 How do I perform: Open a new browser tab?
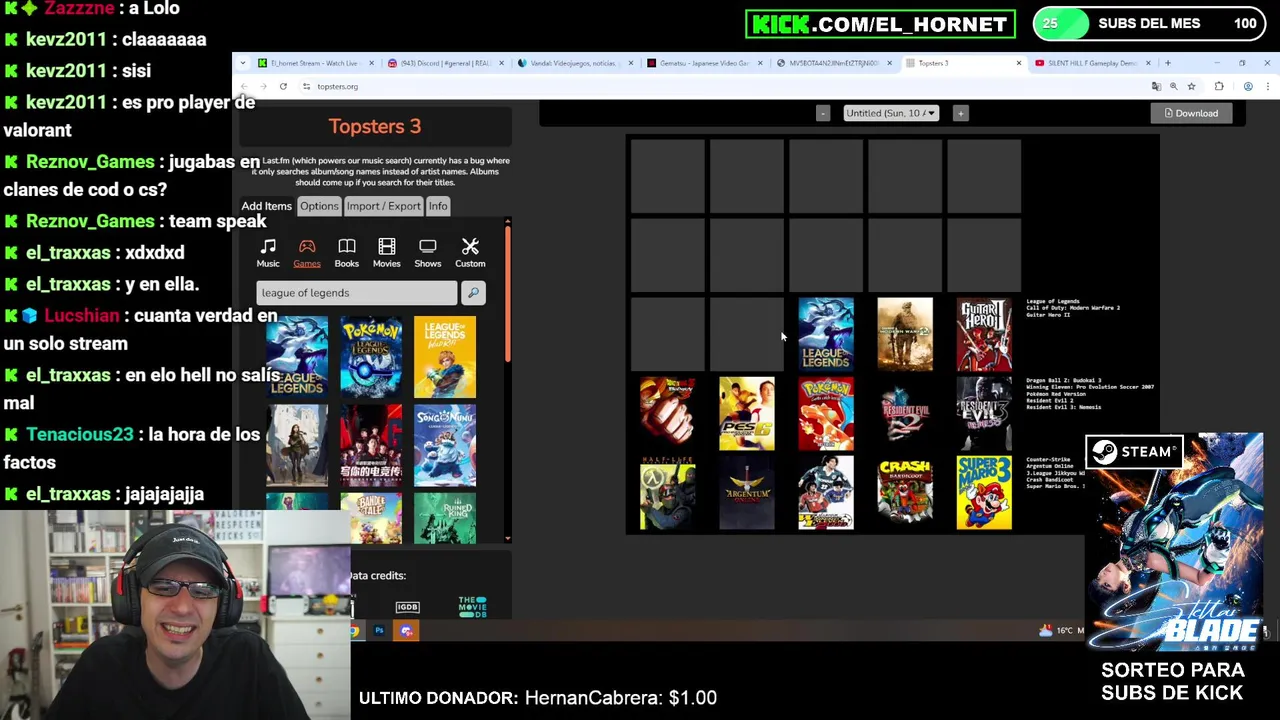[x=1167, y=63]
